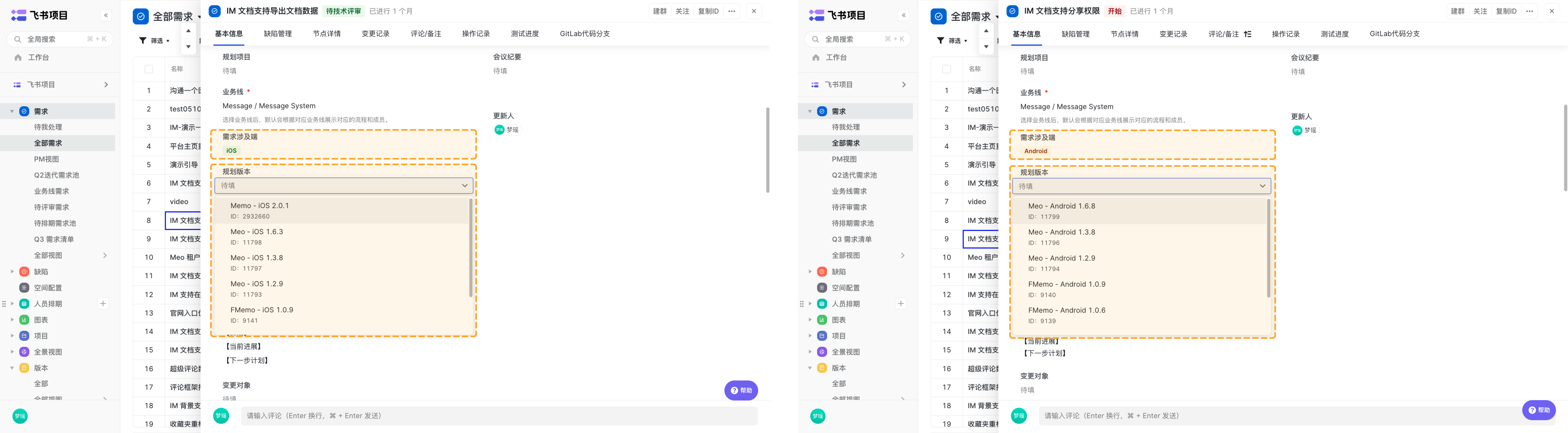Click the 项目 icon in the Android window sidebar
This screenshot has height=433, width=1568.
[x=822, y=336]
